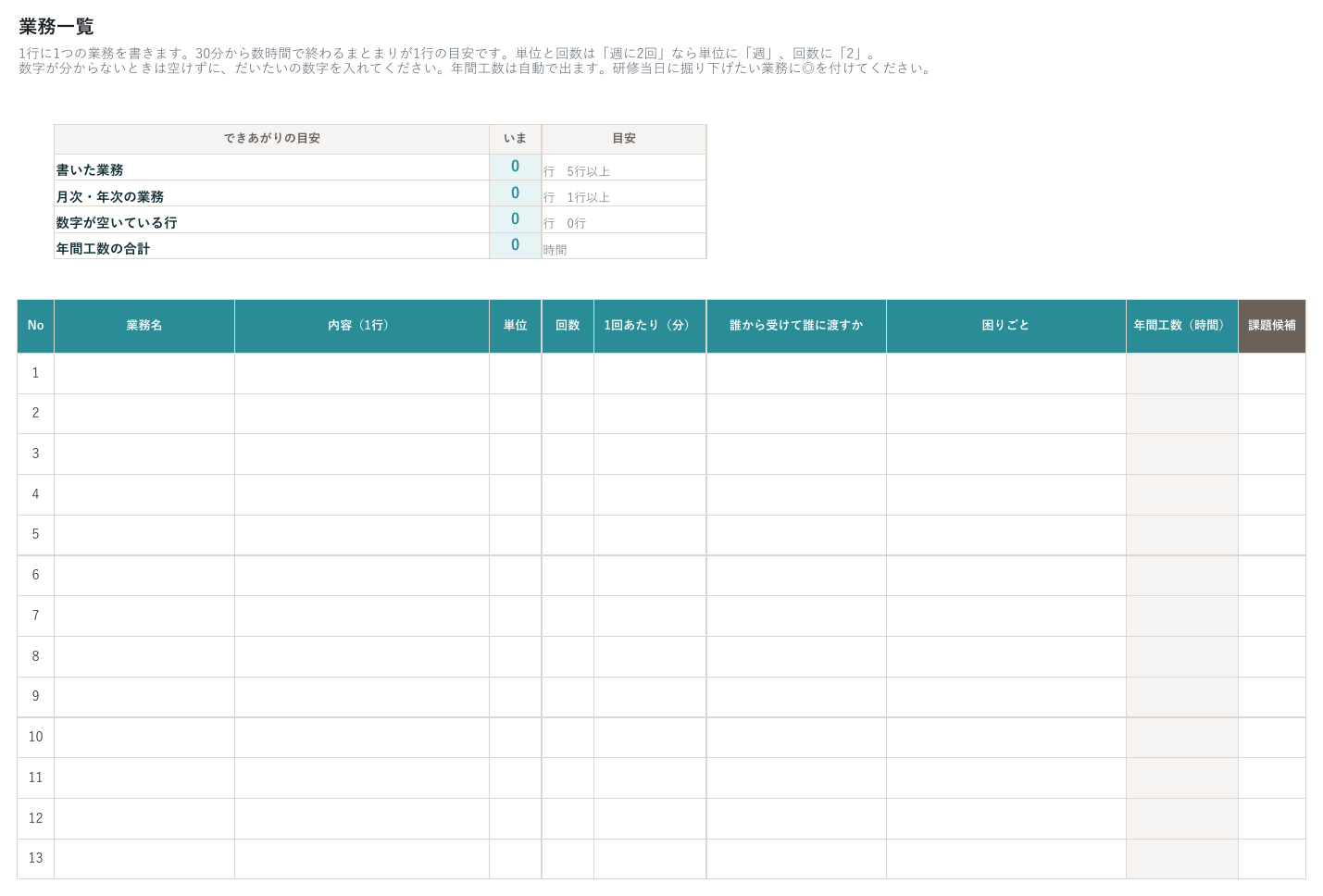
Task: Click the 困りごと cell in row 7
Action: (1006, 616)
